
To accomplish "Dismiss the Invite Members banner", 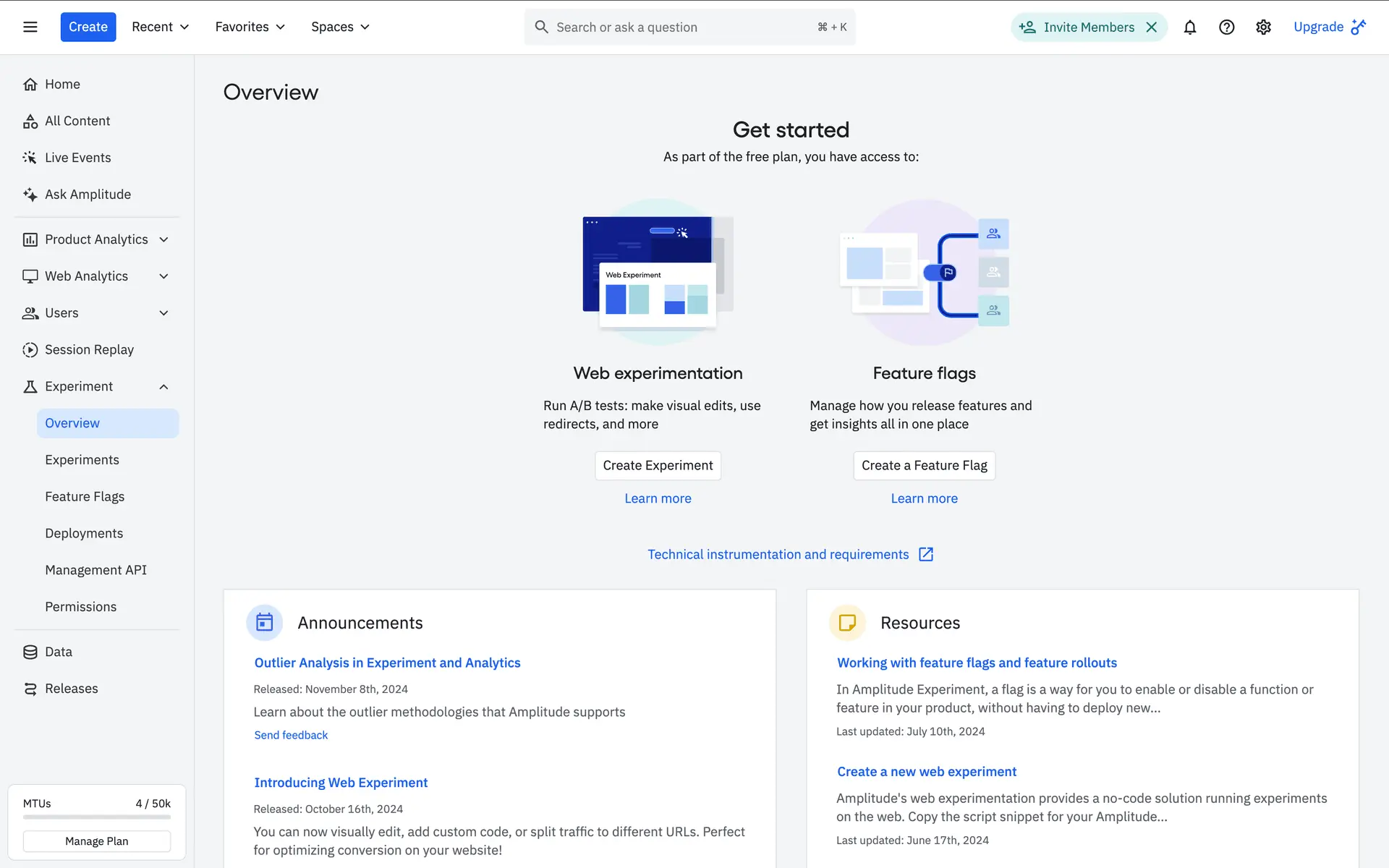I will click(1152, 27).
